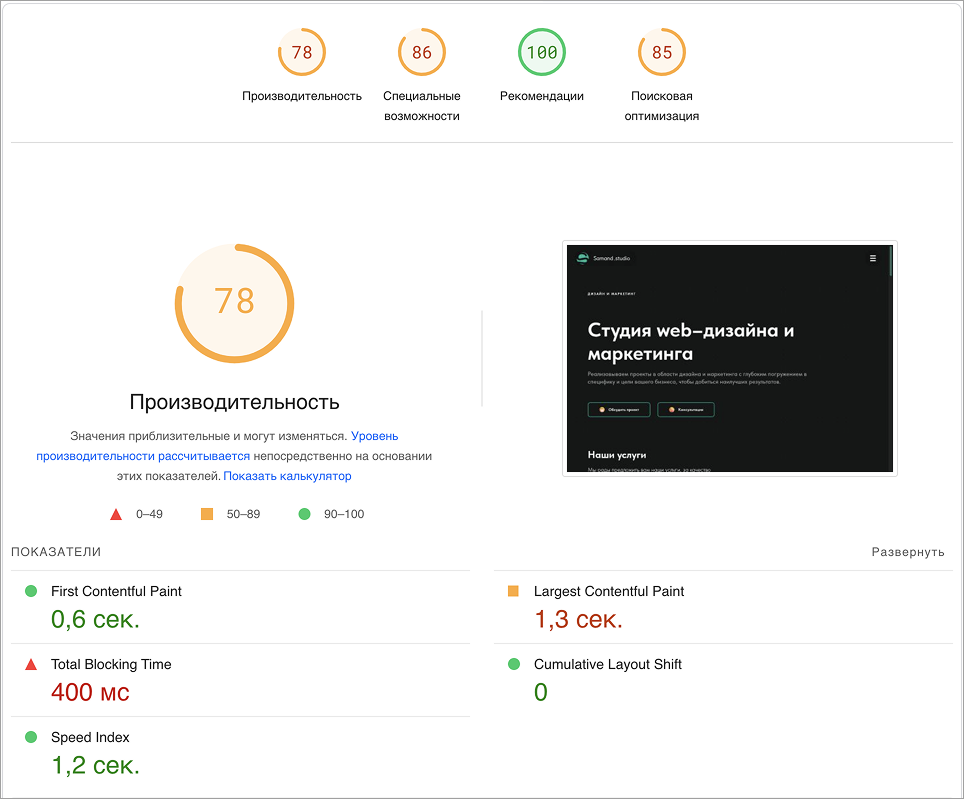Screen dimensions: 964x799
Task: Click the Cumulative Layout Shift value 0
Action: tap(540, 693)
